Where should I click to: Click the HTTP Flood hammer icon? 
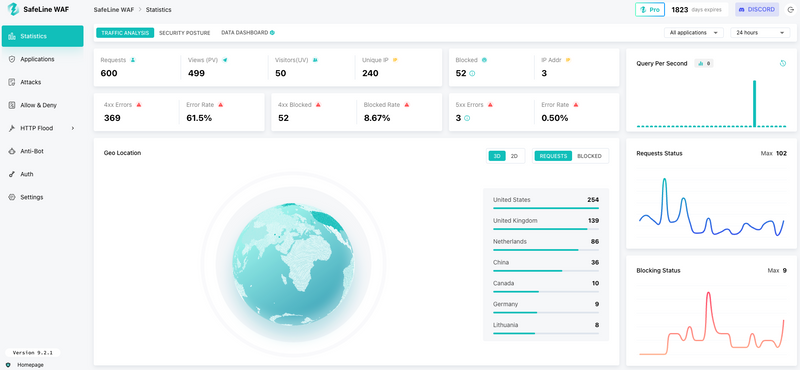(x=12, y=128)
